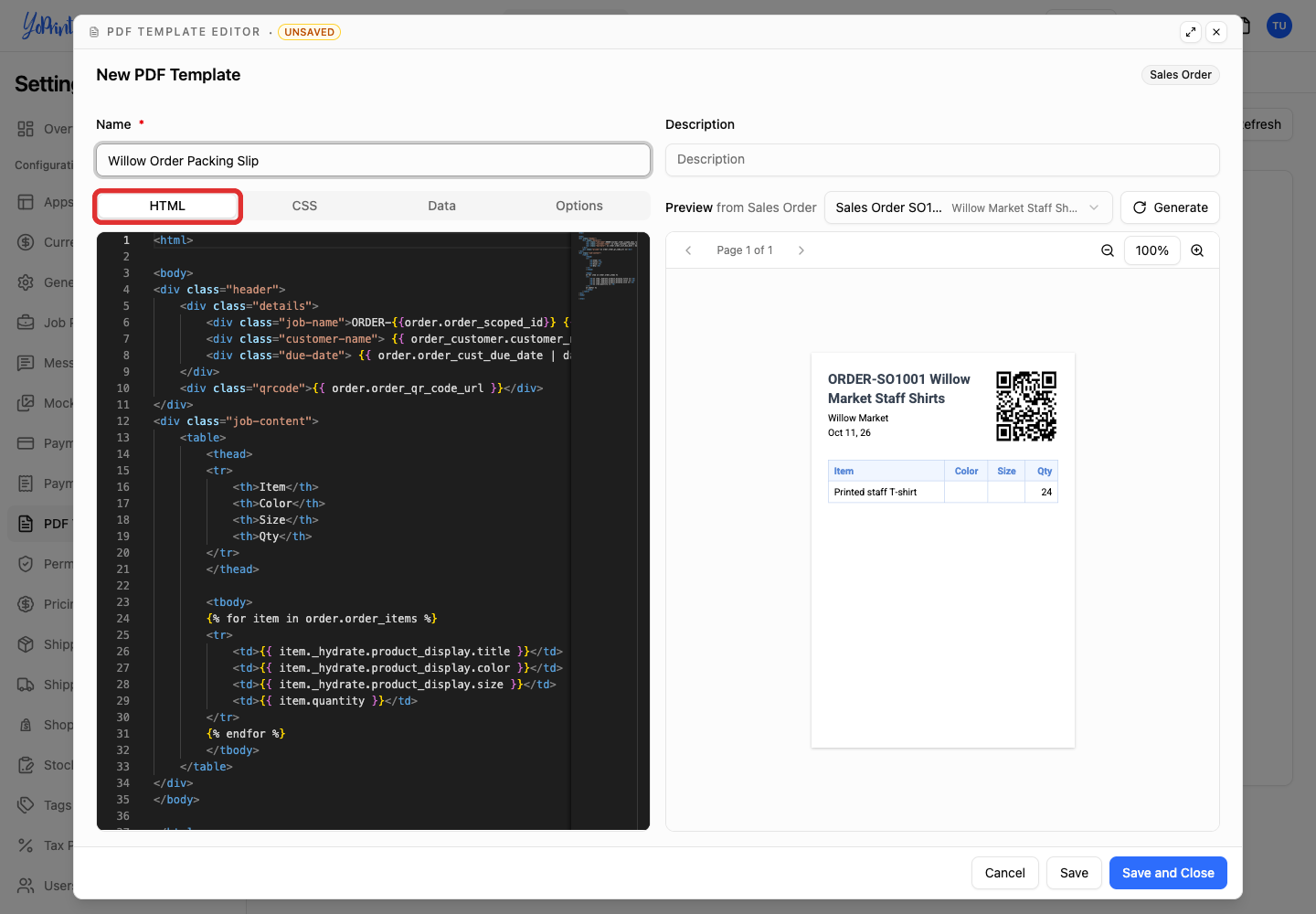Image resolution: width=1316 pixels, height=914 pixels.
Task: Zoom in the PDF preview
Action: (x=1197, y=250)
